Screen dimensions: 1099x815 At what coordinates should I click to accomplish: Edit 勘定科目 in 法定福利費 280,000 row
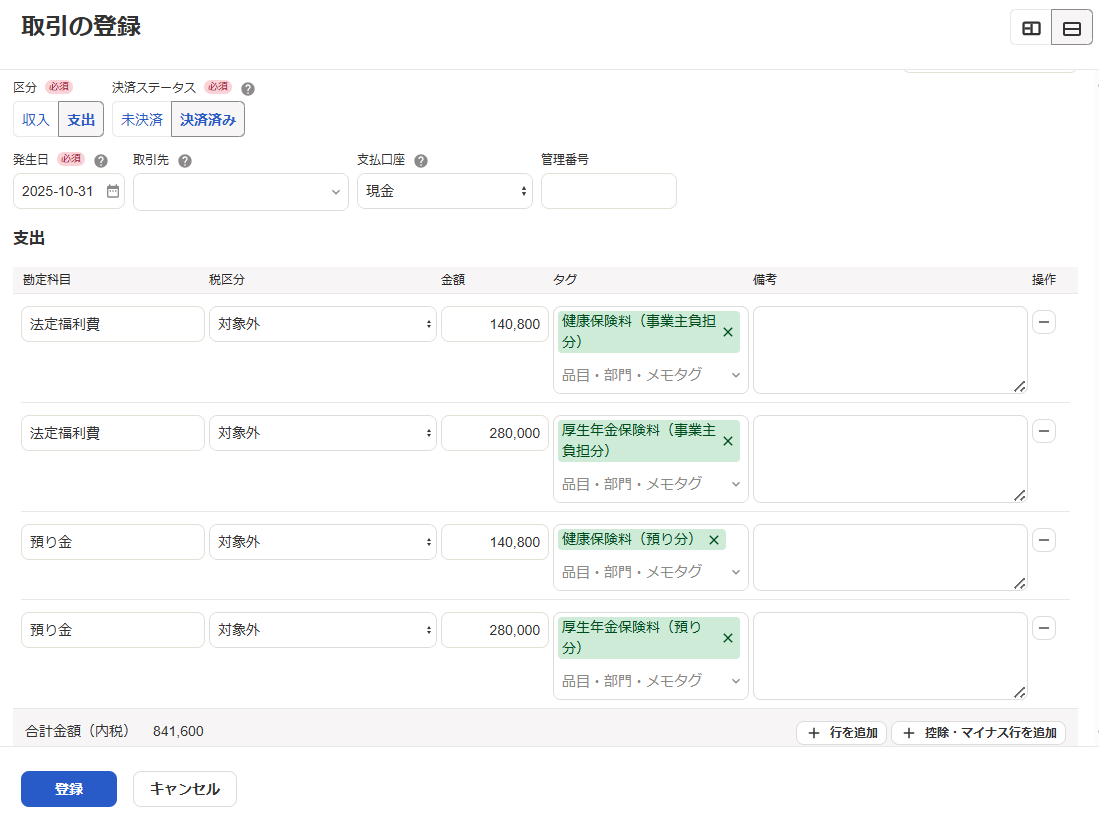(113, 433)
